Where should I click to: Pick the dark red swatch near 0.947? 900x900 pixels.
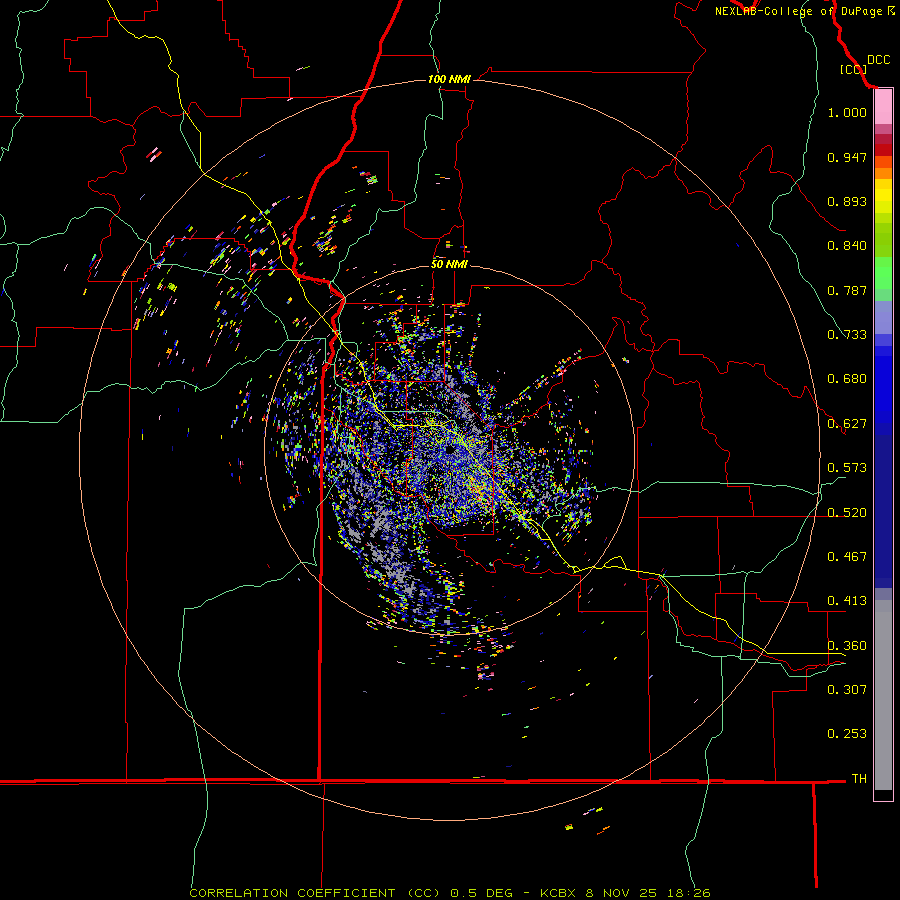point(883,150)
